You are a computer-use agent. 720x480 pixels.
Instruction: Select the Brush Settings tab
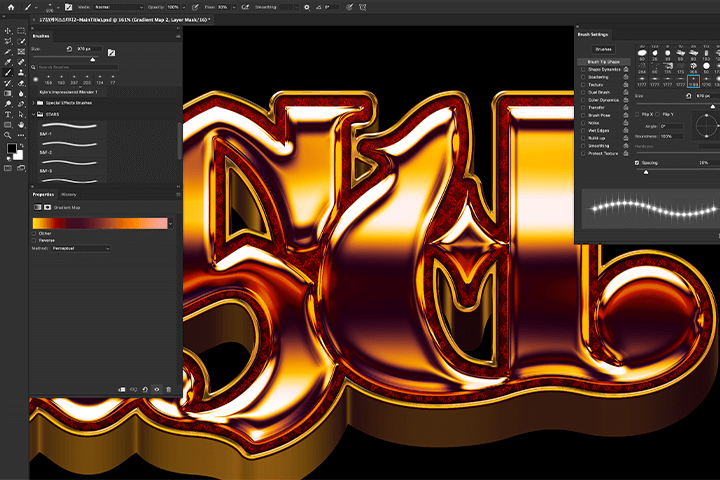click(593, 34)
